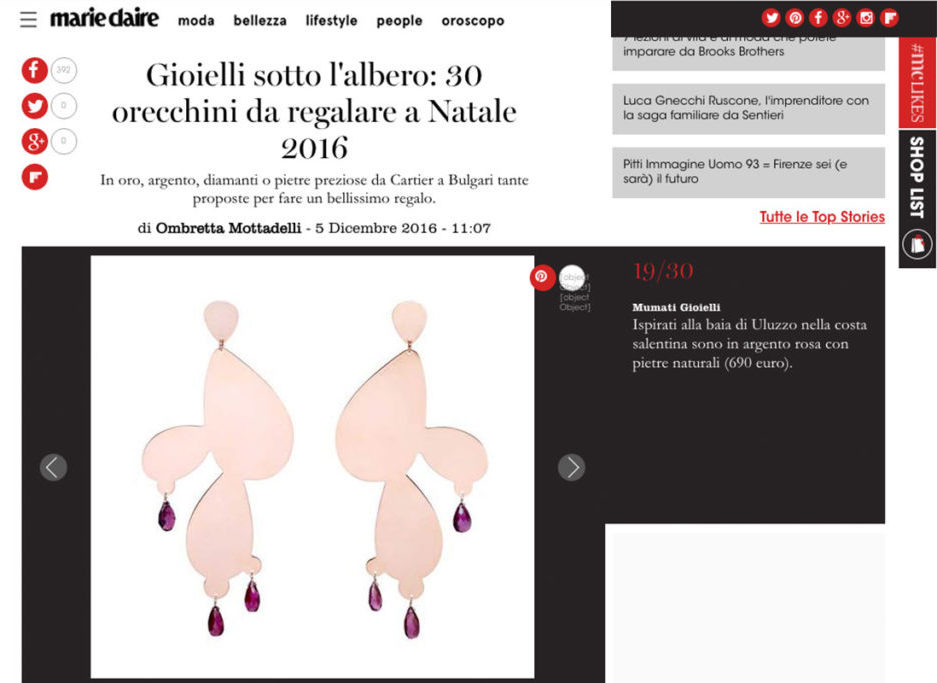Open the bellezza menu section
This screenshot has height=683, width=937.
coord(260,21)
